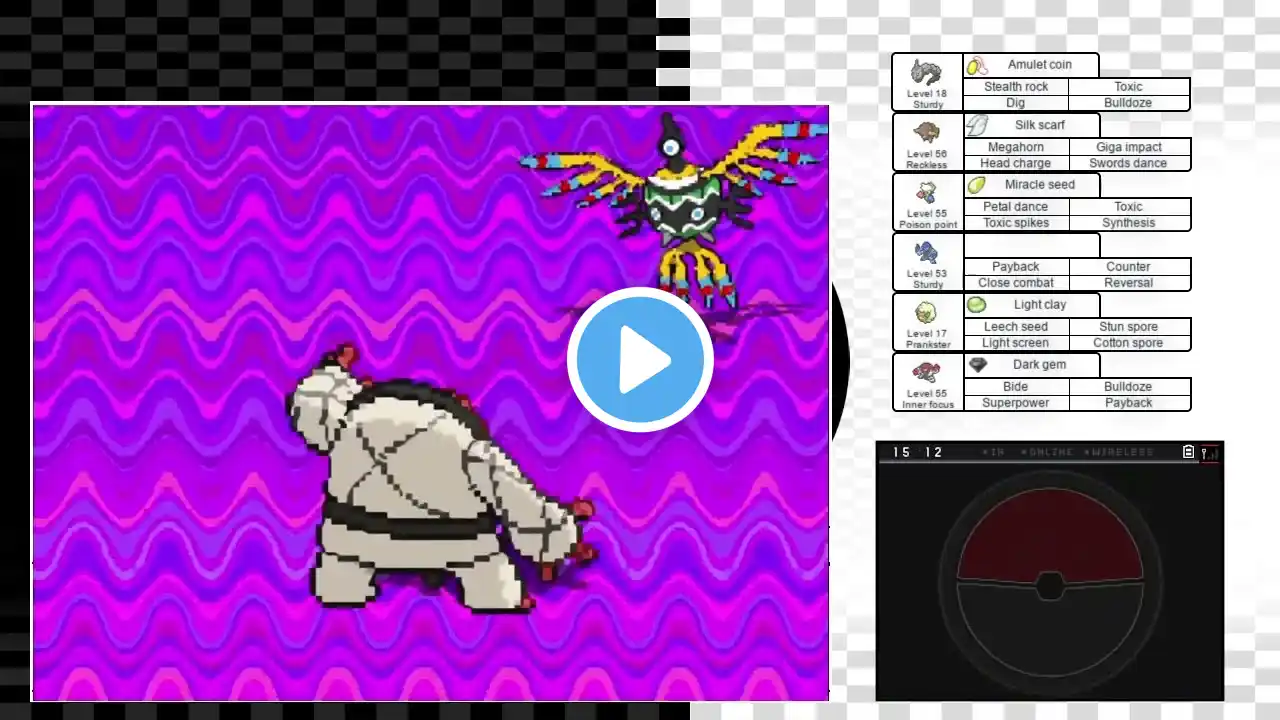
Task: Click the Amulet coin item icon
Action: [x=977, y=65]
